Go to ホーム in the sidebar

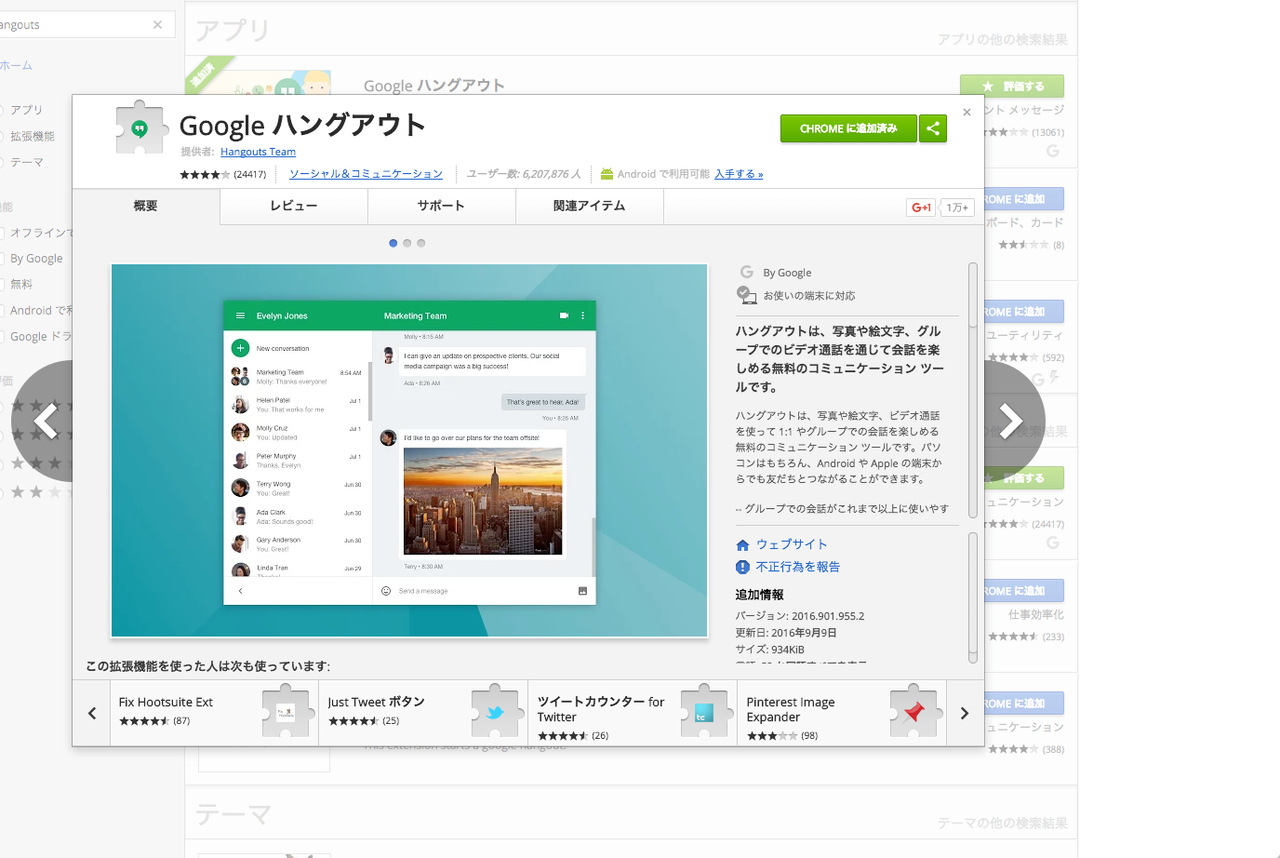point(16,65)
